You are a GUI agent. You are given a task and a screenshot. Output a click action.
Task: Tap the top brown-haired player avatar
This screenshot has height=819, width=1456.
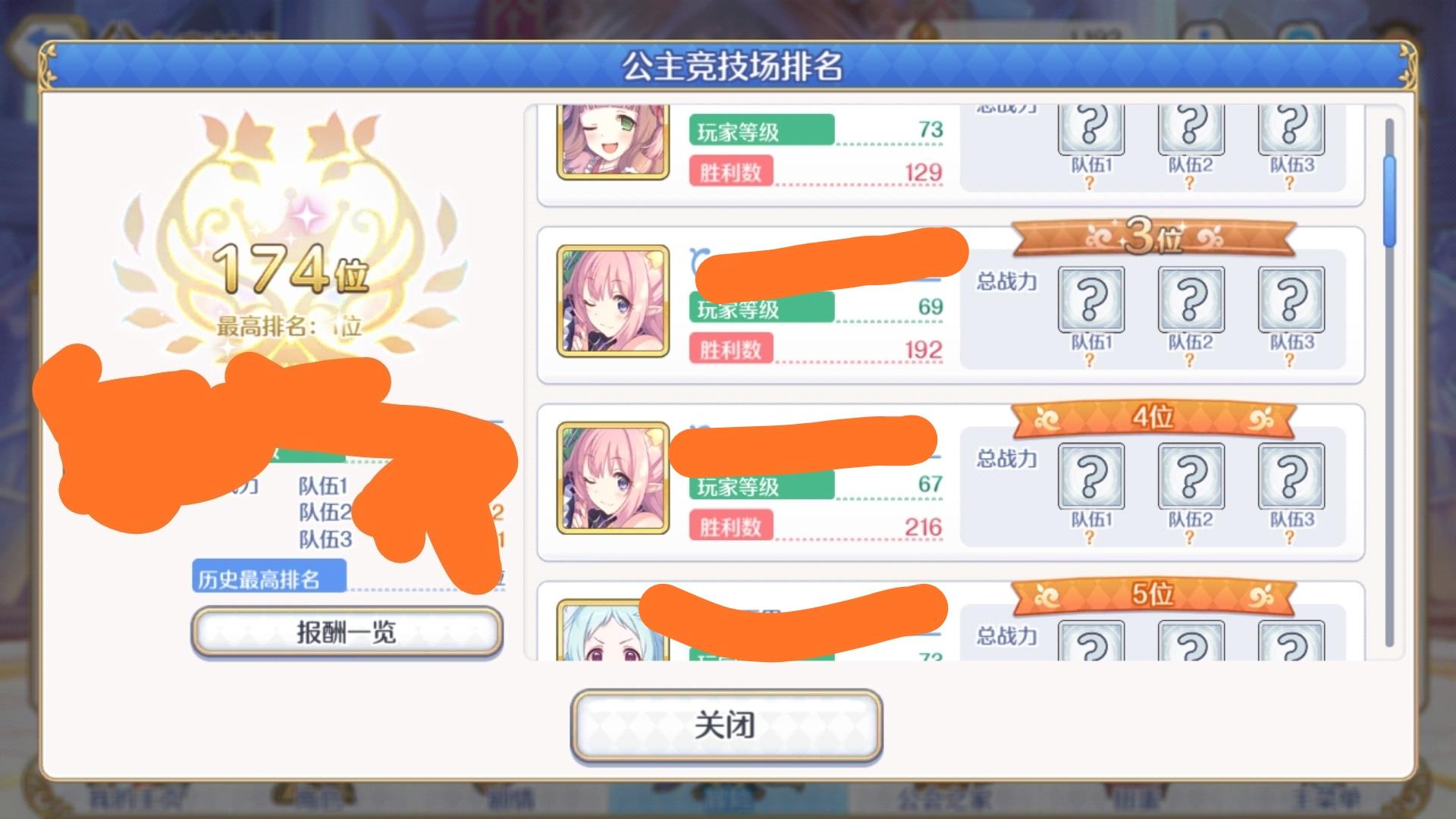pos(613,143)
